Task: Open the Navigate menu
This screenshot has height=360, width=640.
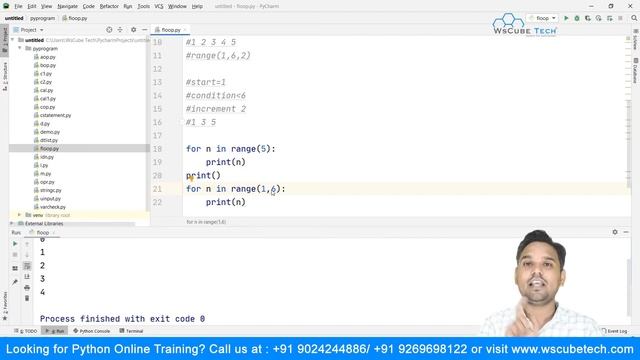Action: click(67, 7)
